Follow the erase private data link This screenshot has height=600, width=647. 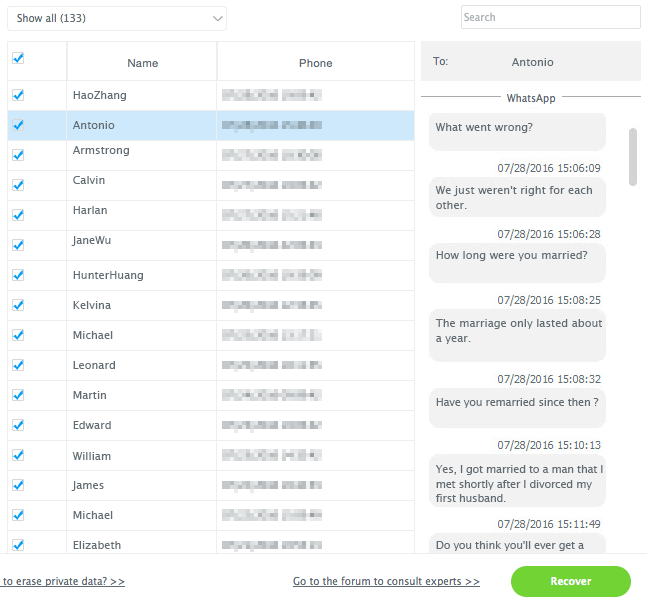point(63,581)
